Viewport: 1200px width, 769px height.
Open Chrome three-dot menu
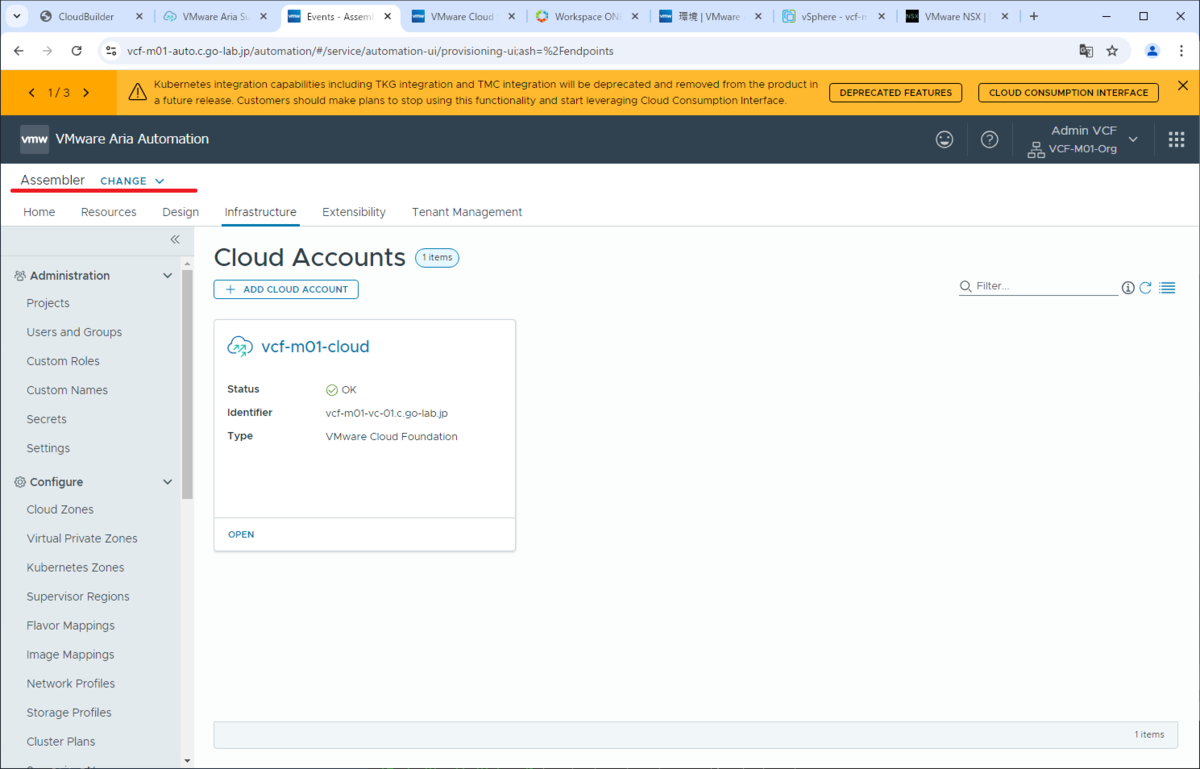(1181, 51)
